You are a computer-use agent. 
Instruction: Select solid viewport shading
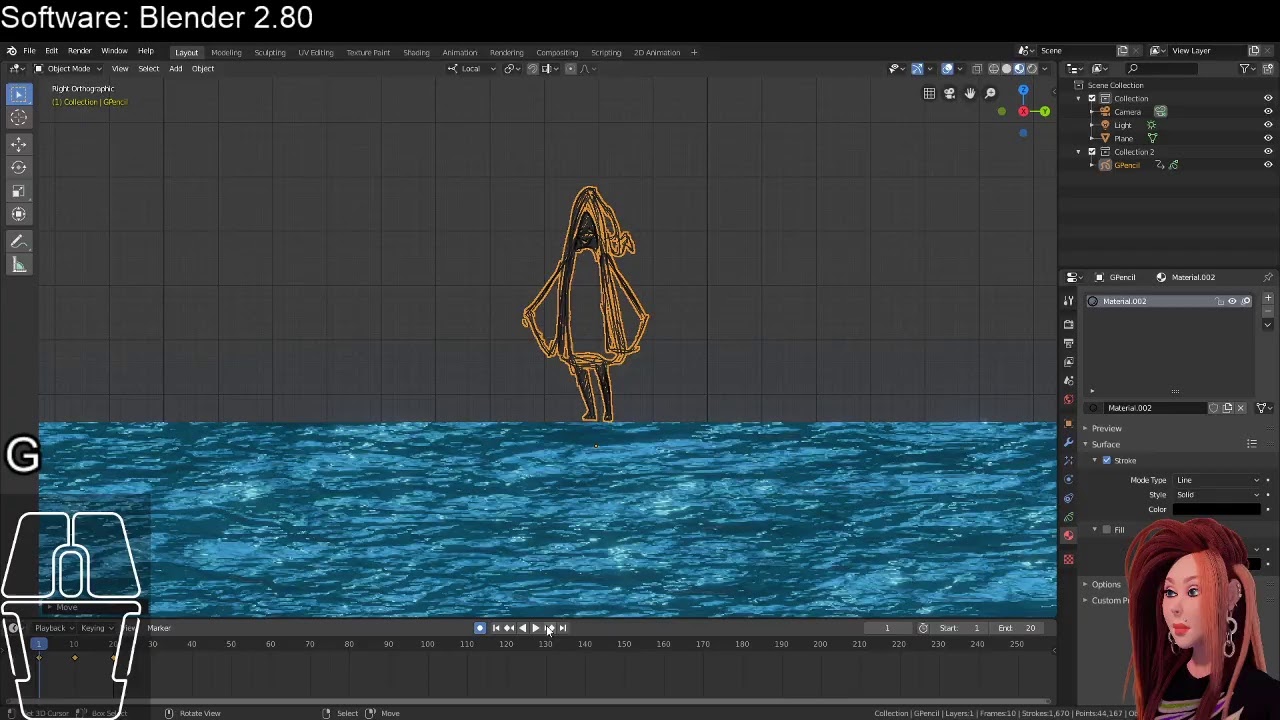[1006, 69]
